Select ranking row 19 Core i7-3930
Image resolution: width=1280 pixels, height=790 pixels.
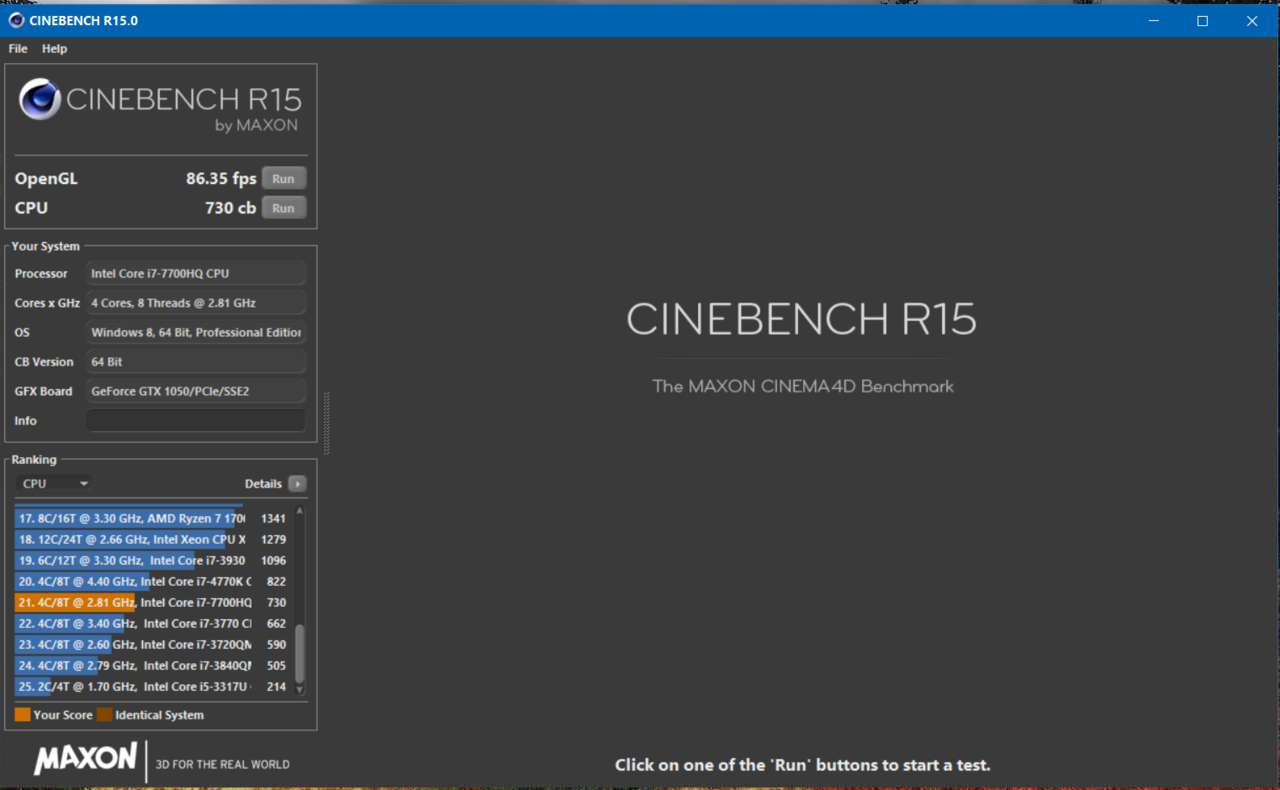coord(152,561)
